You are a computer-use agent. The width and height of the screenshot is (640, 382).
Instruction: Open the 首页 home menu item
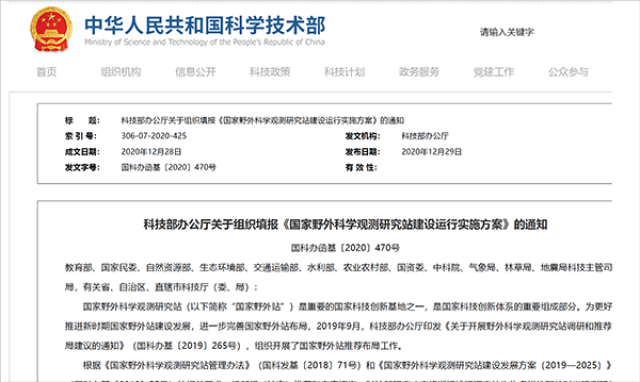[x=47, y=72]
